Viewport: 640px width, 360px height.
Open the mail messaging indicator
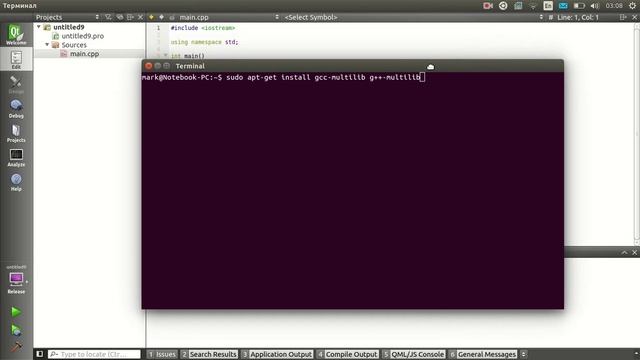[563, 6]
